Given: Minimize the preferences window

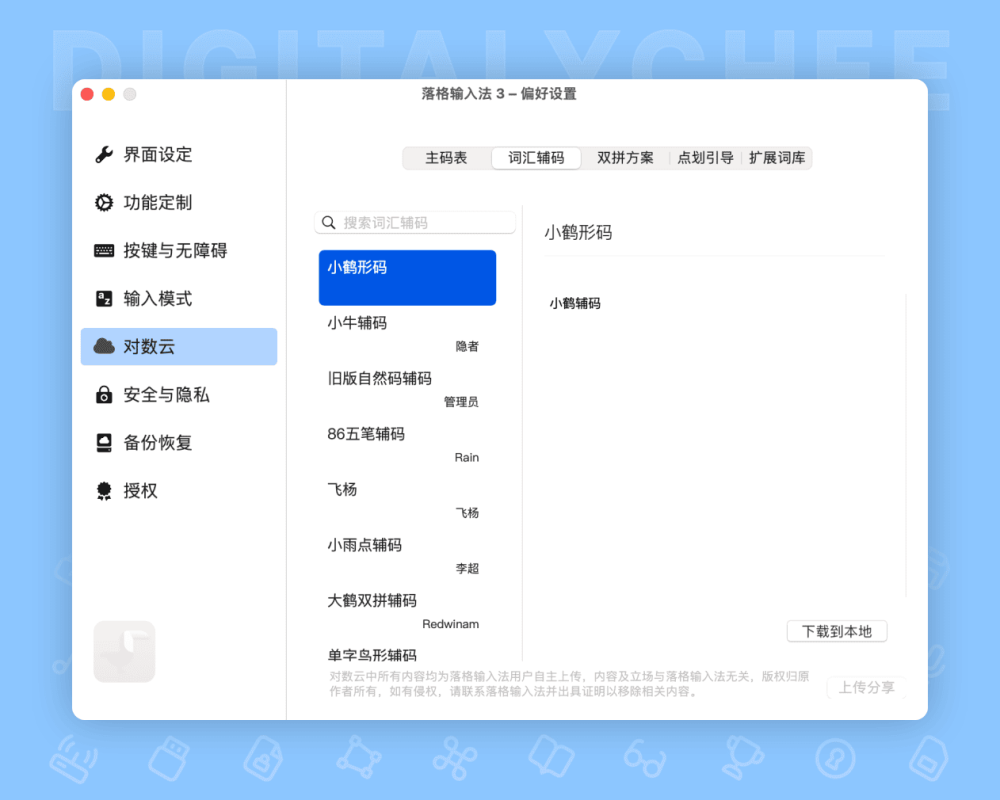Looking at the screenshot, I should [x=108, y=94].
